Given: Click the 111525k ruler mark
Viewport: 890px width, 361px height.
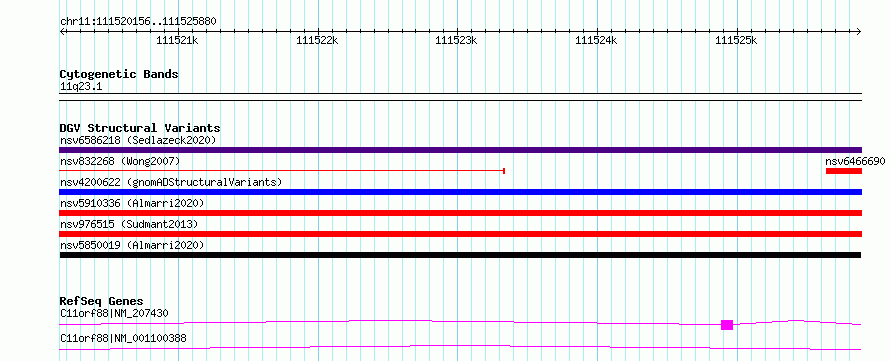Looking at the screenshot, I should point(736,40).
